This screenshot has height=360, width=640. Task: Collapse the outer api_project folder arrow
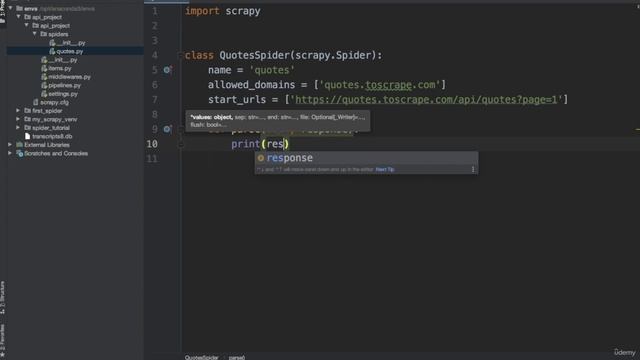19,17
